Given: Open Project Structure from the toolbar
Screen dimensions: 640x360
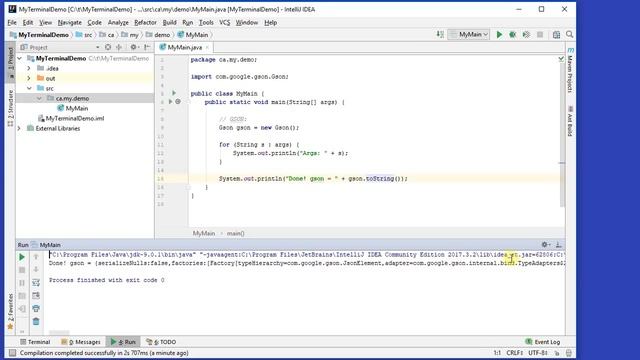Looking at the screenshot, I should (x=556, y=35).
